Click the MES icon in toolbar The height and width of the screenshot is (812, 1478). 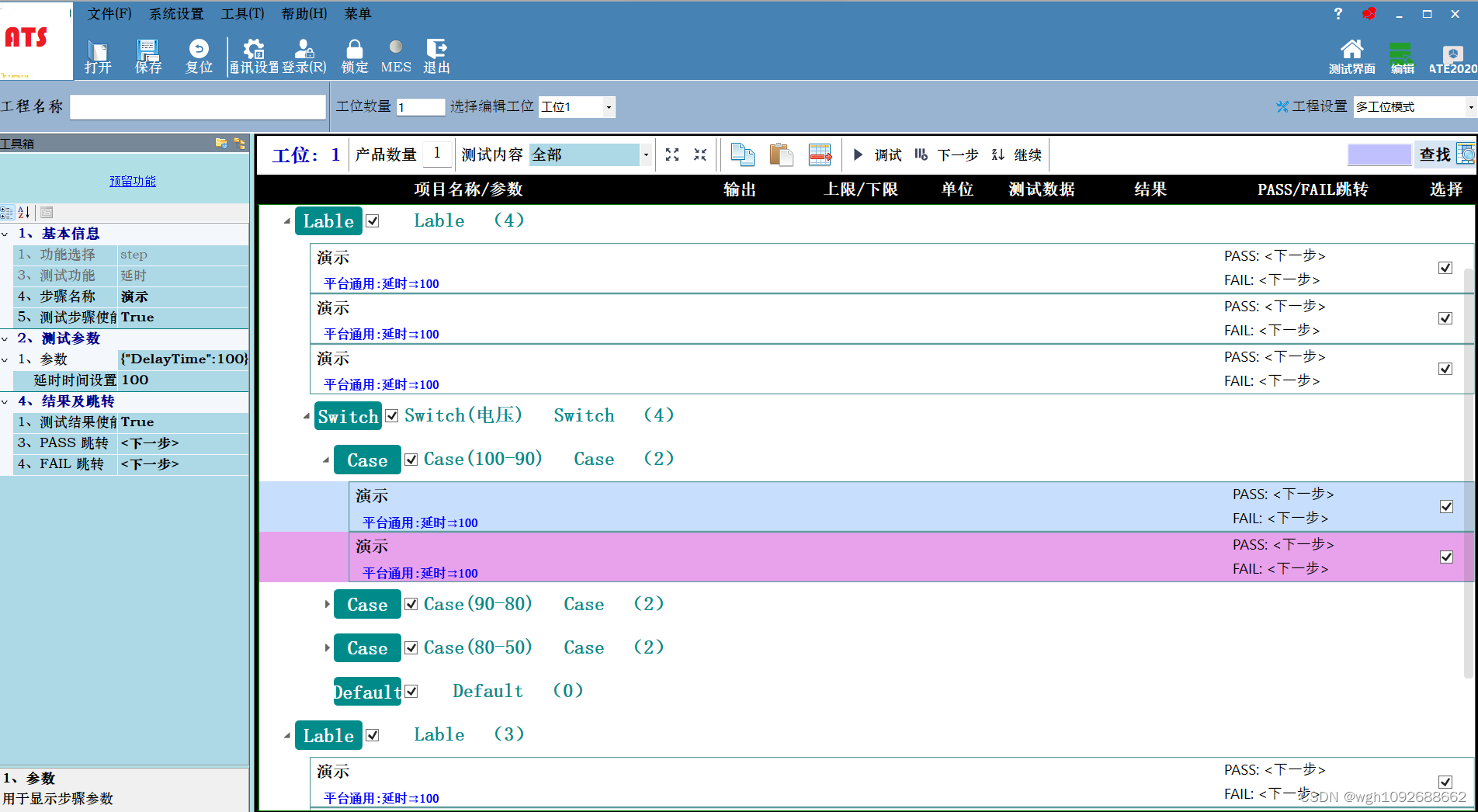(396, 54)
